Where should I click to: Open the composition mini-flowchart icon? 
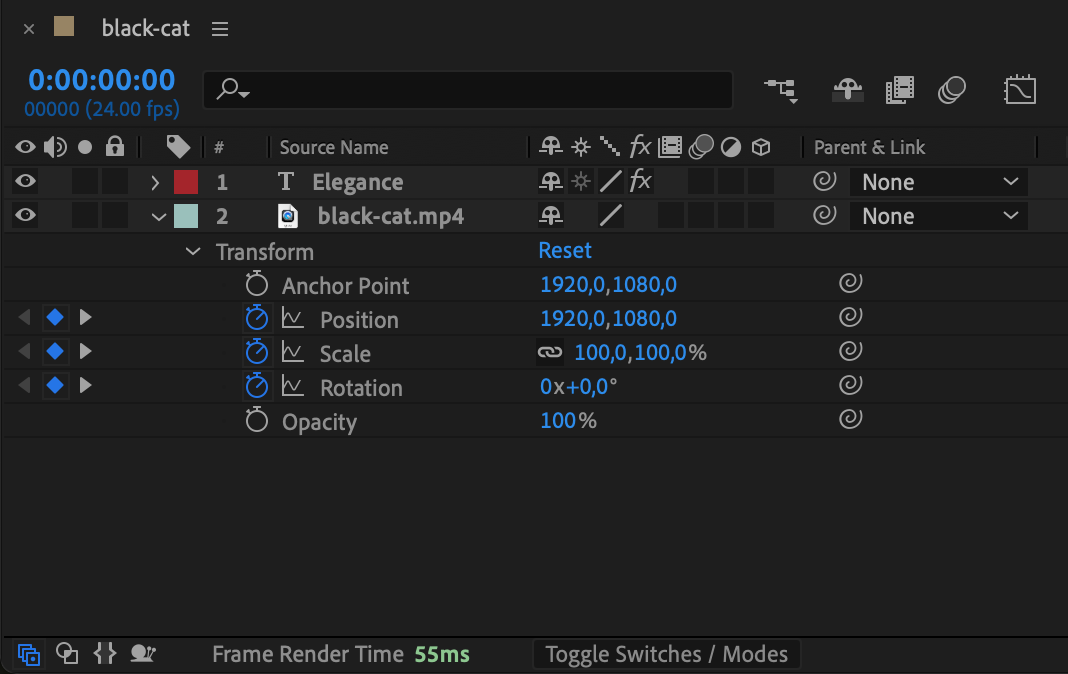pyautogui.click(x=781, y=90)
